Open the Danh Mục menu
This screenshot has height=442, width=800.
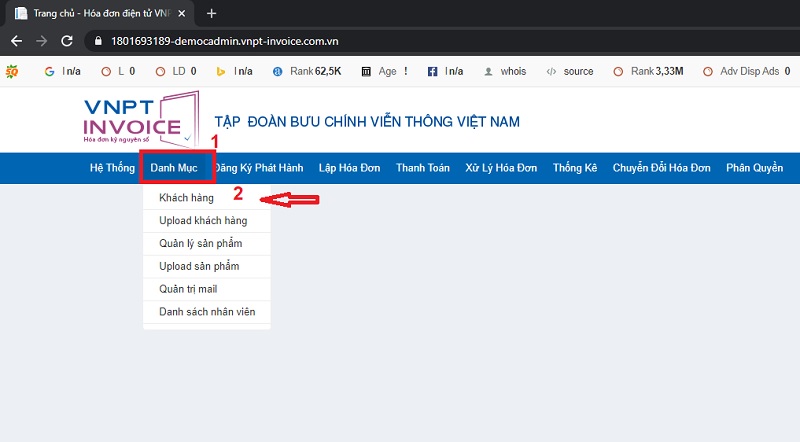coord(174,168)
